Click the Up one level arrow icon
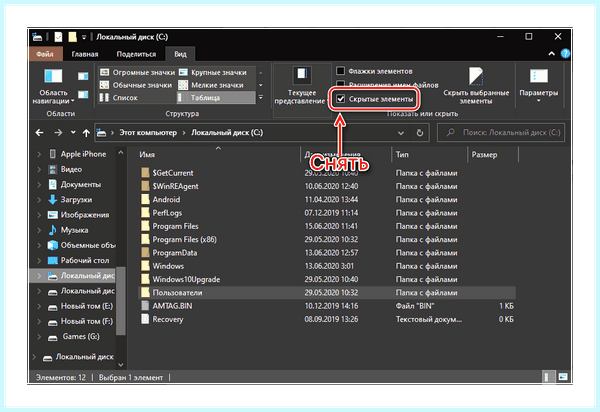This screenshot has height=412, width=600. pyautogui.click(x=86, y=133)
